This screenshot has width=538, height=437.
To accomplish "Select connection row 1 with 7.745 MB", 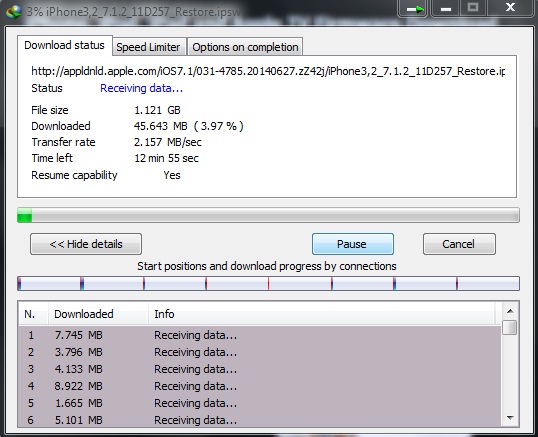I will tap(260, 335).
